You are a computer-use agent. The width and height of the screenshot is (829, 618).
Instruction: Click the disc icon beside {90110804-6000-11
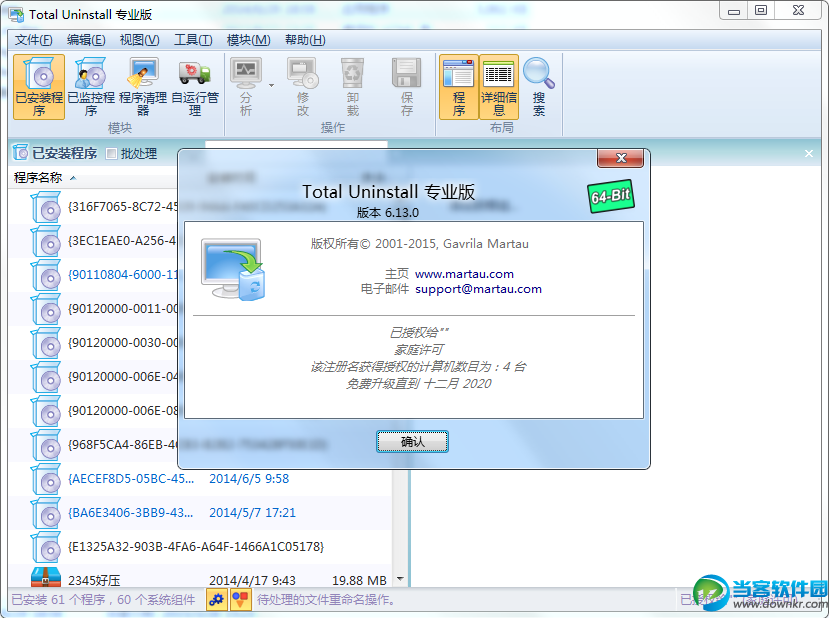coord(46,275)
